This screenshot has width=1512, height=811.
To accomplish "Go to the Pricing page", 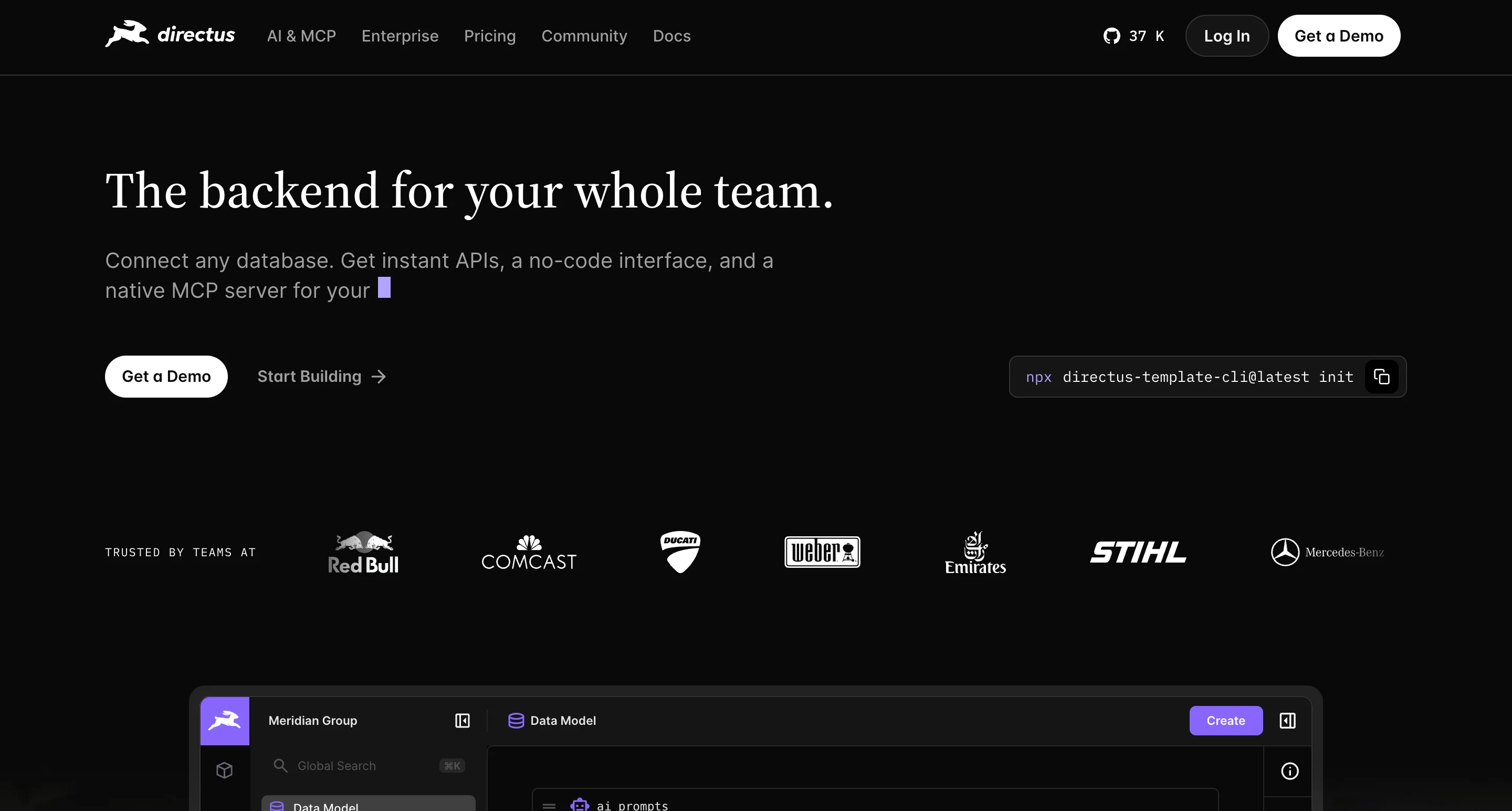I will click(x=490, y=36).
